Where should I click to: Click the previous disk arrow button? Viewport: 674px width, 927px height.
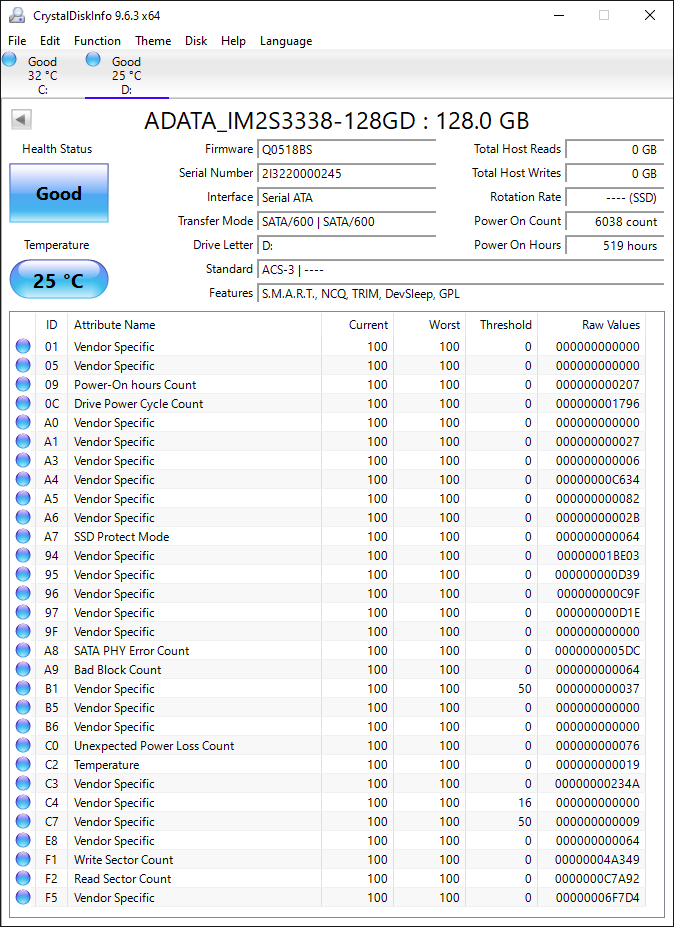[21, 120]
